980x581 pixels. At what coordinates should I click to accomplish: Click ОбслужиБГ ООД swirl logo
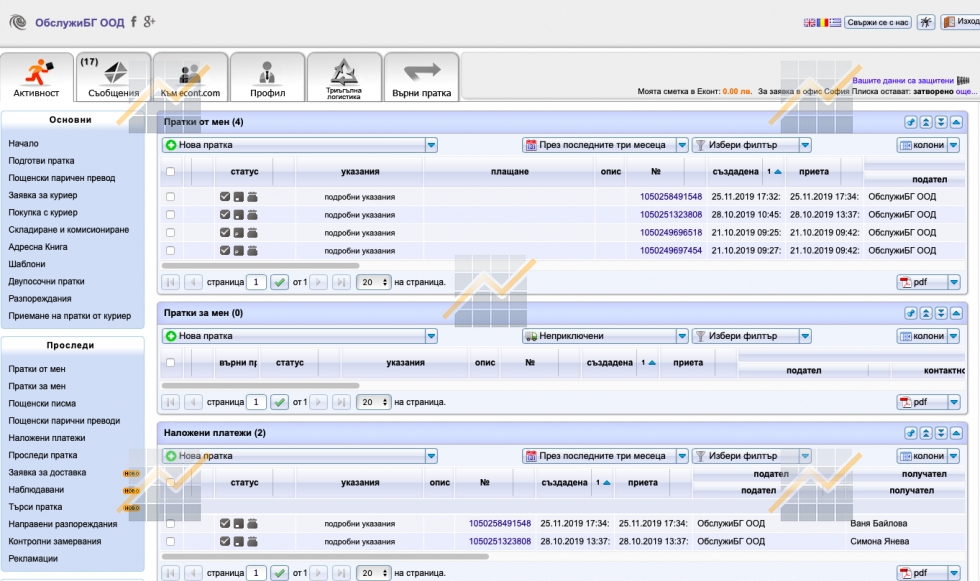(x=18, y=22)
